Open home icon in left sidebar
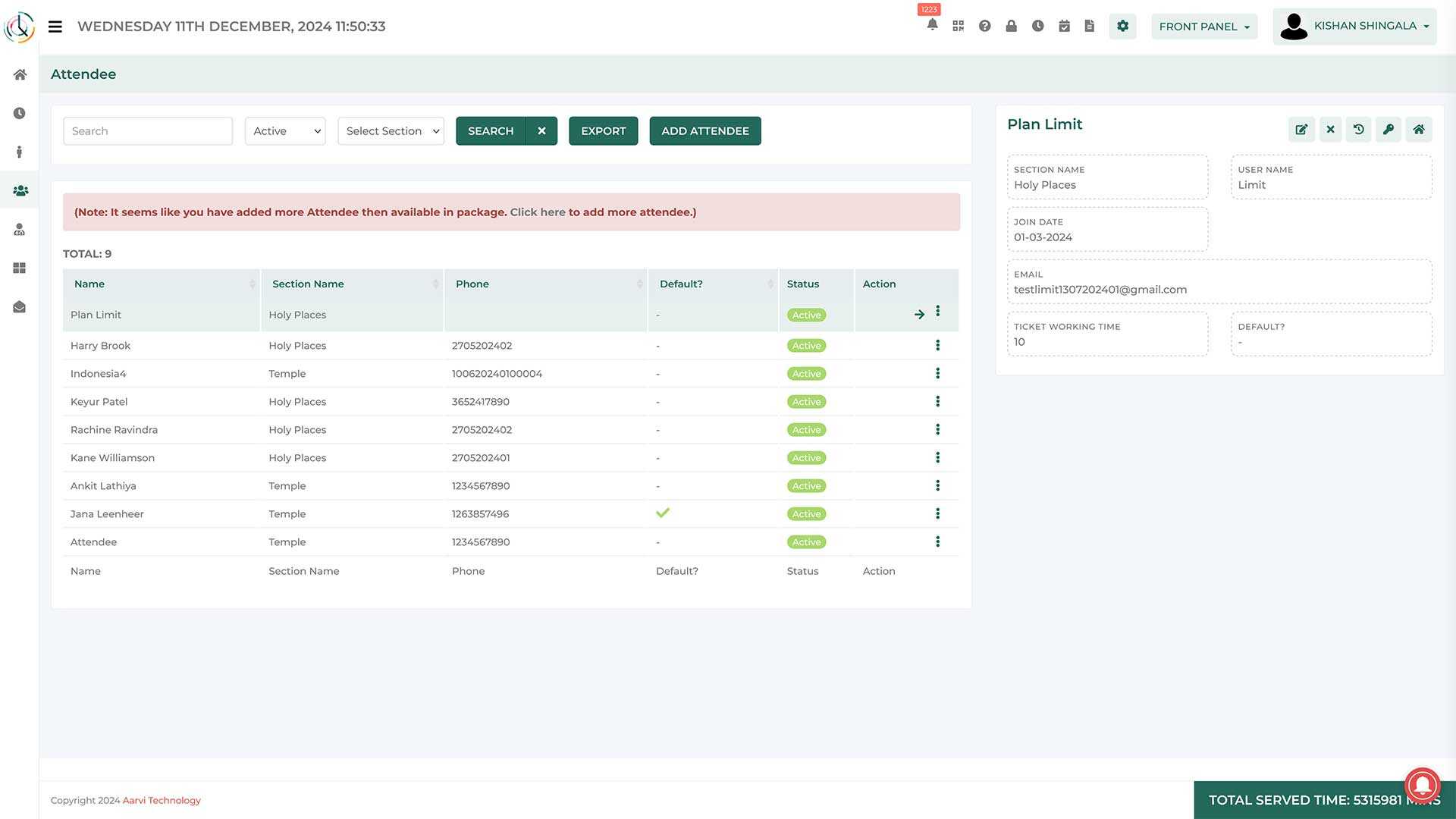Image resolution: width=1456 pixels, height=819 pixels. tap(20, 74)
